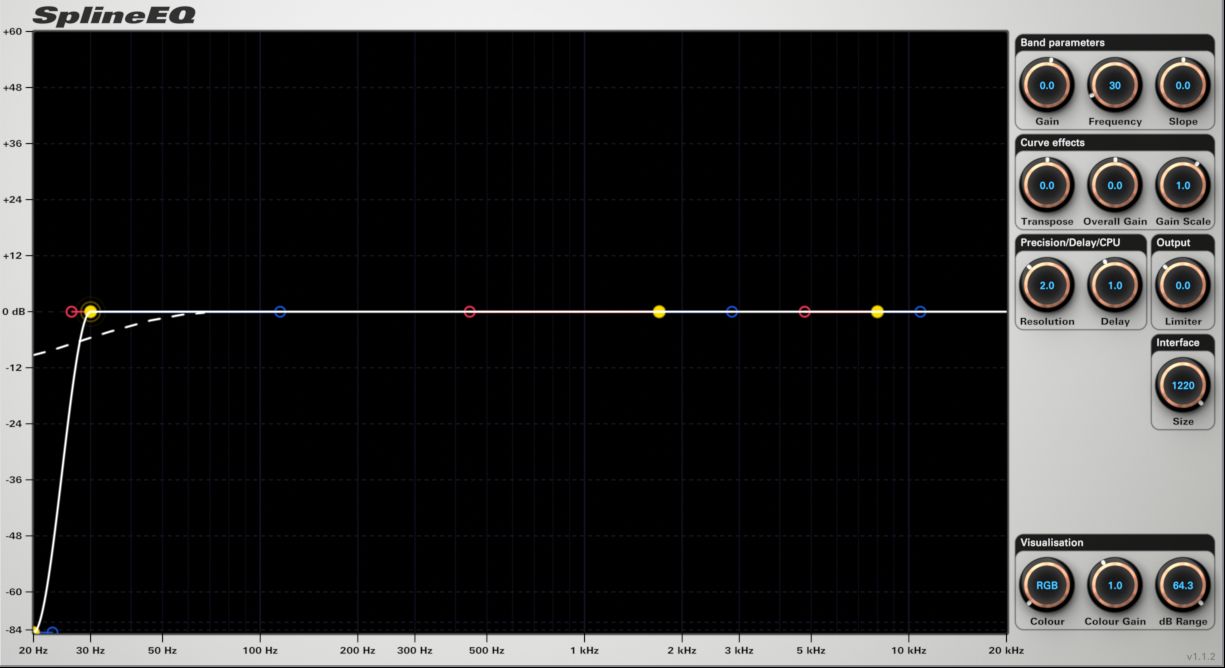Click the Colour Gain knob
The width and height of the screenshot is (1225, 668).
[x=1115, y=586]
